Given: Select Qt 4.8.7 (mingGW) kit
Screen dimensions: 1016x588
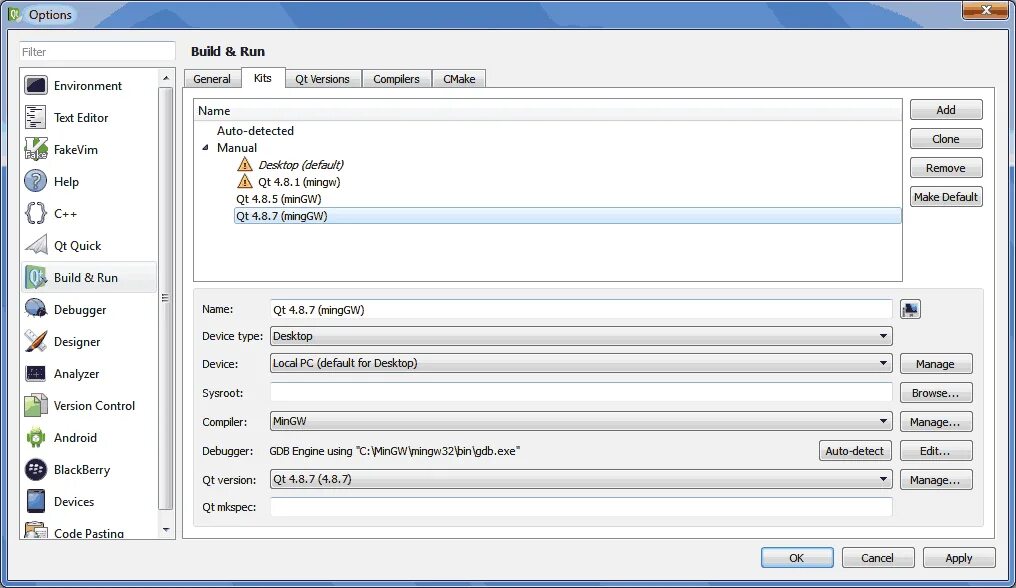Looking at the screenshot, I should tap(567, 216).
